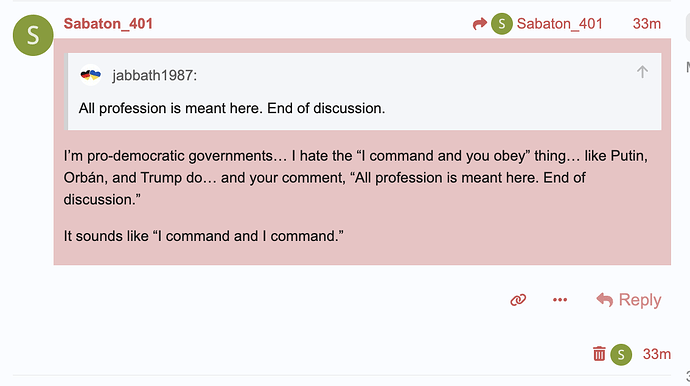Click the curved in-reply-to arrow icon
This screenshot has height=386, width=690.
480,23
